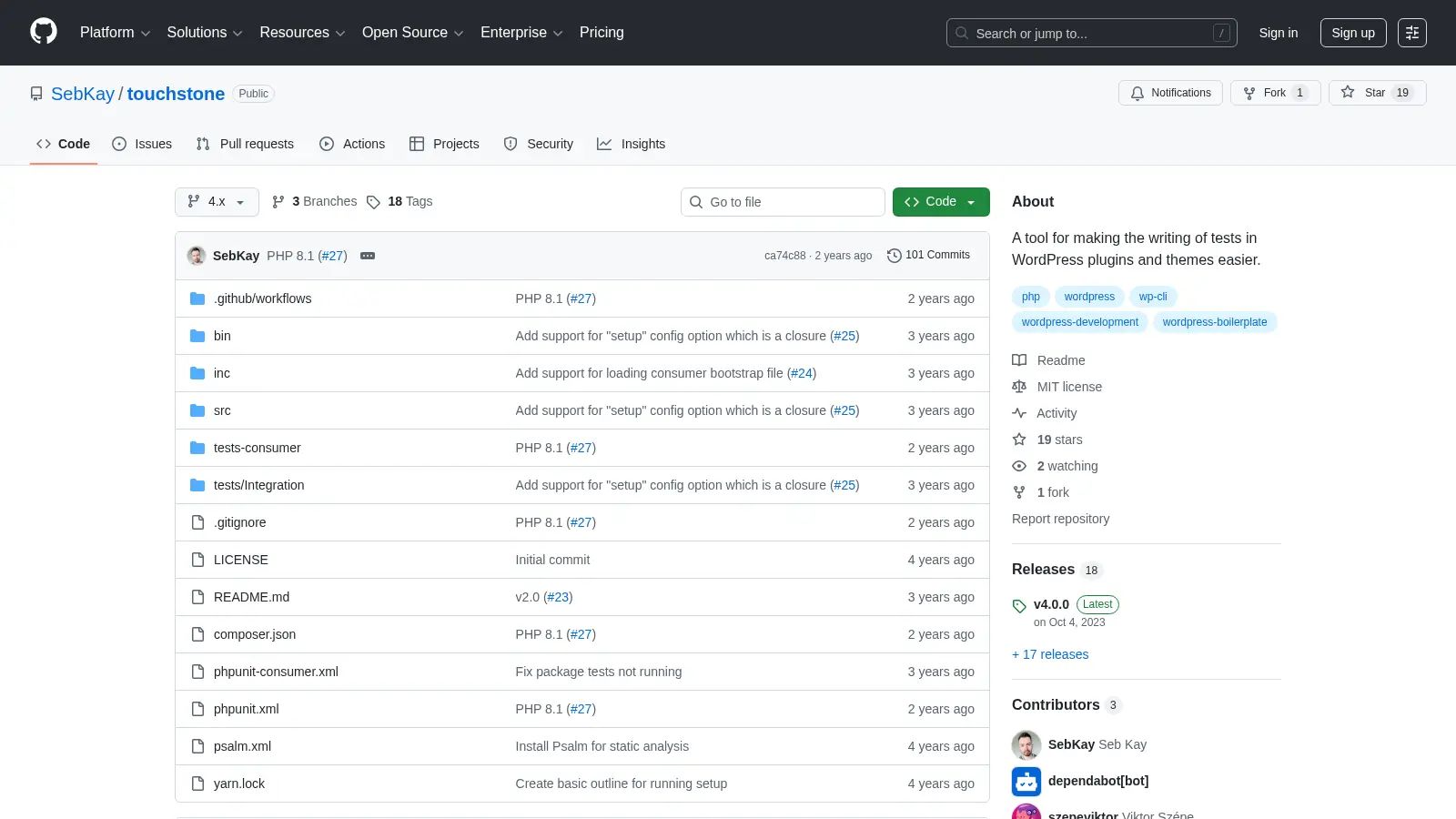Switch to the Insights tab
This screenshot has width=1456, height=819.
[632, 144]
